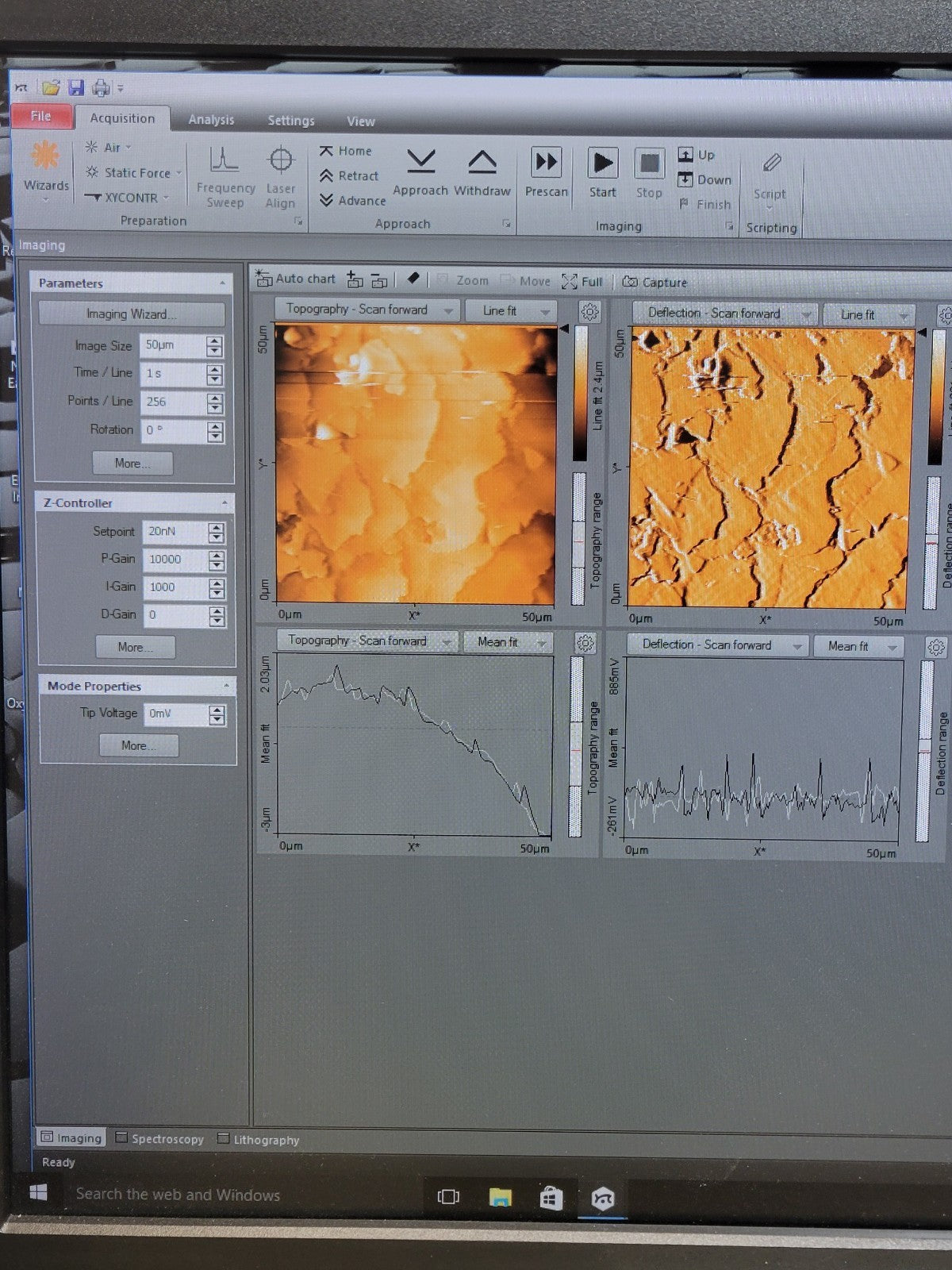Click More under Parameters

point(132,463)
